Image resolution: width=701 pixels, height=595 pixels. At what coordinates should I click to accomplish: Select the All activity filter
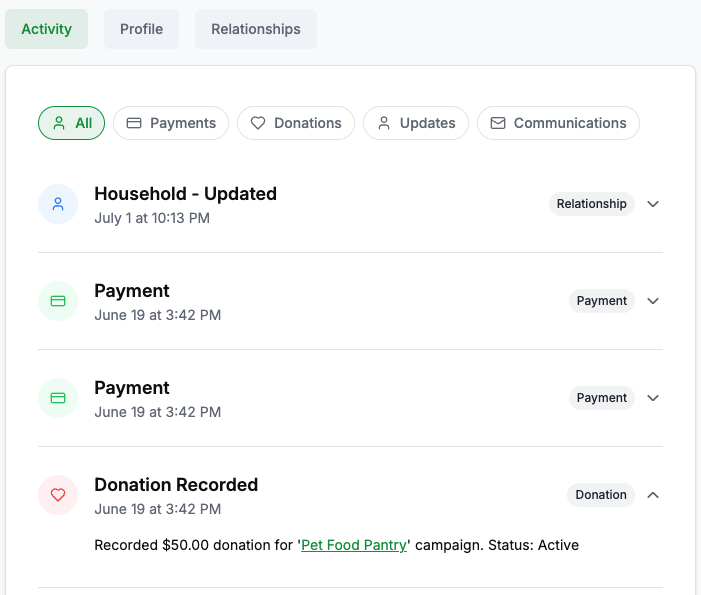click(x=72, y=123)
